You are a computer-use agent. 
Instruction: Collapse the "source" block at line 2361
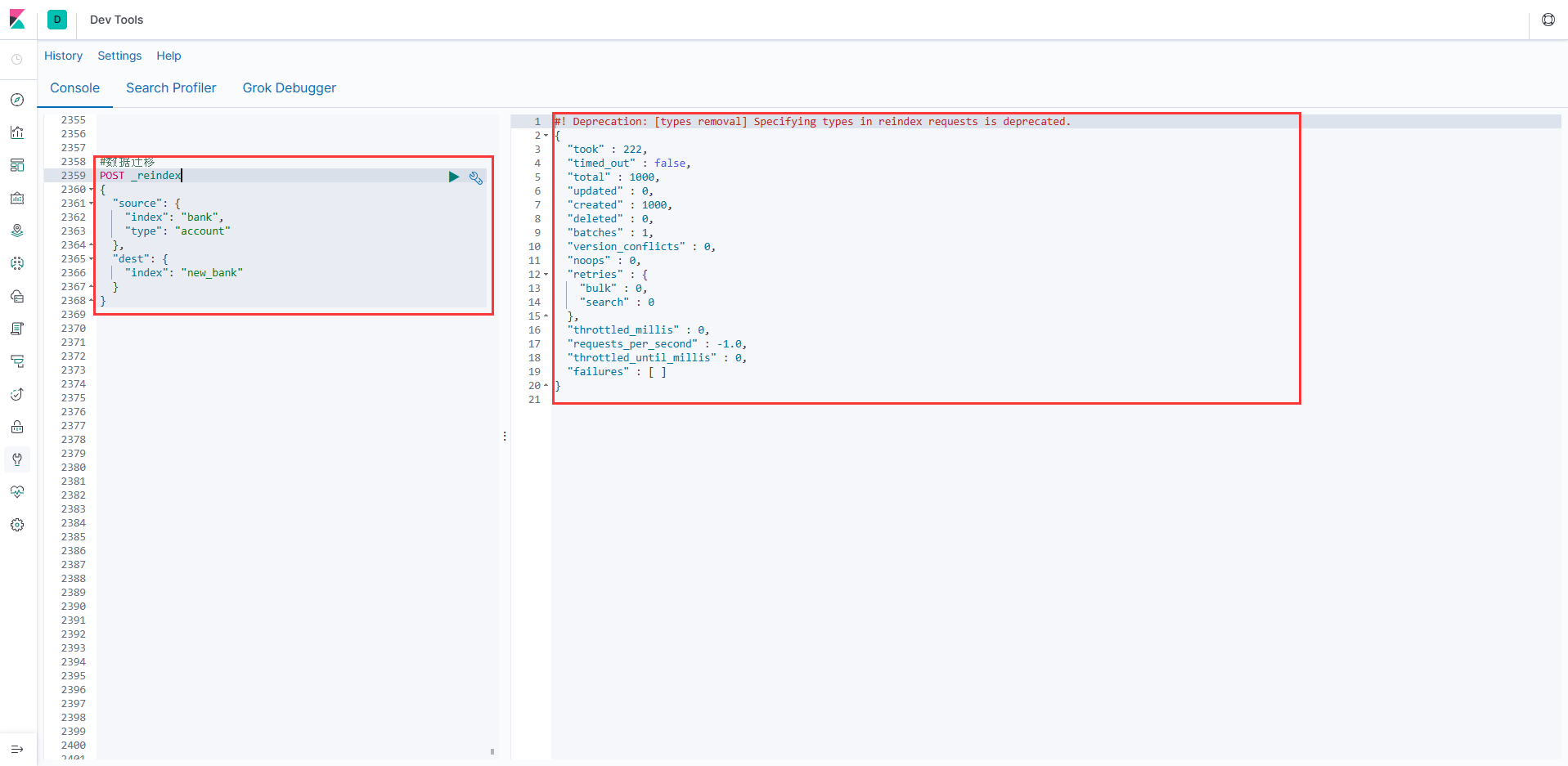92,204
